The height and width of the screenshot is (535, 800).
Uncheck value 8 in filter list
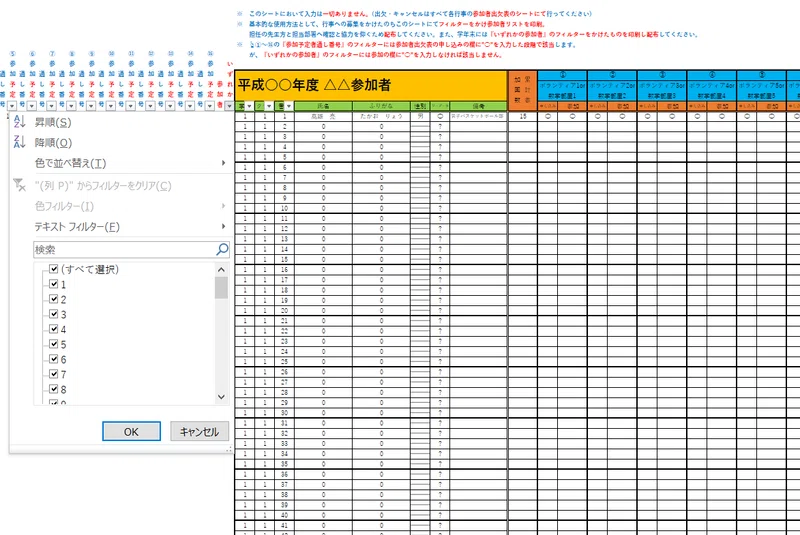point(54,389)
